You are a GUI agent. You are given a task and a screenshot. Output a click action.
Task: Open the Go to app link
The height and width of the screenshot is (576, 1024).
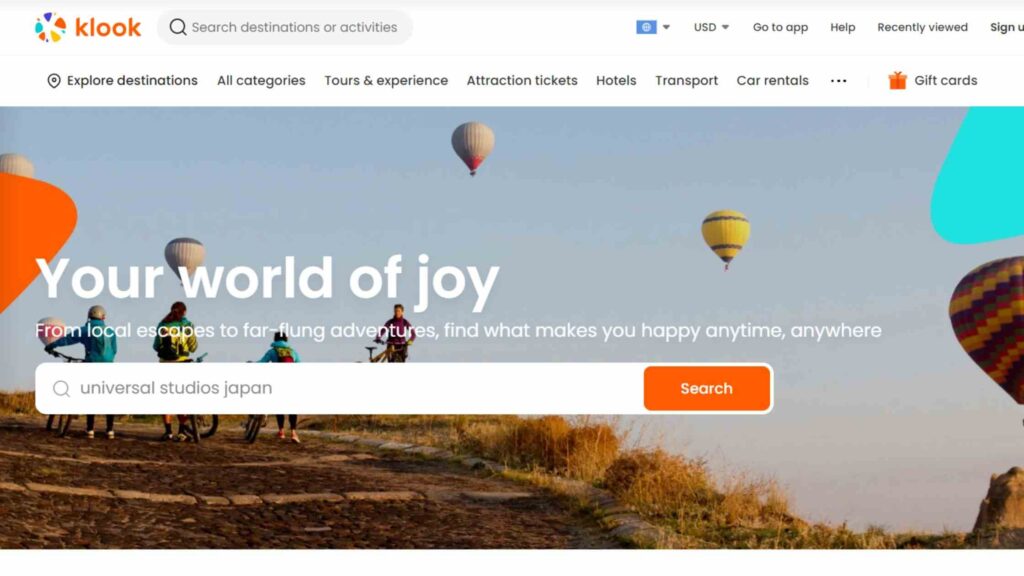coord(780,27)
